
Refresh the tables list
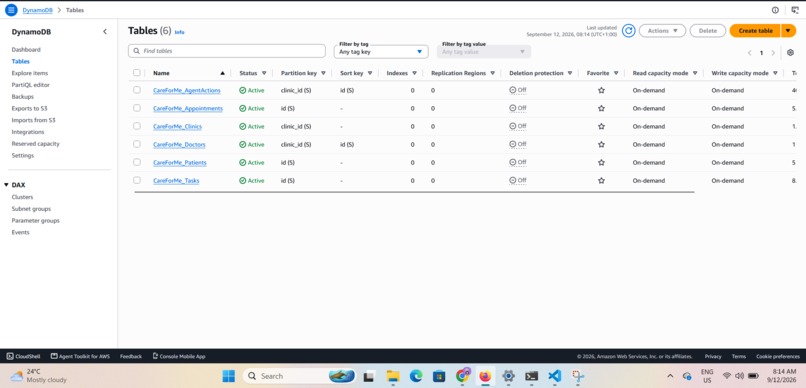628,31
